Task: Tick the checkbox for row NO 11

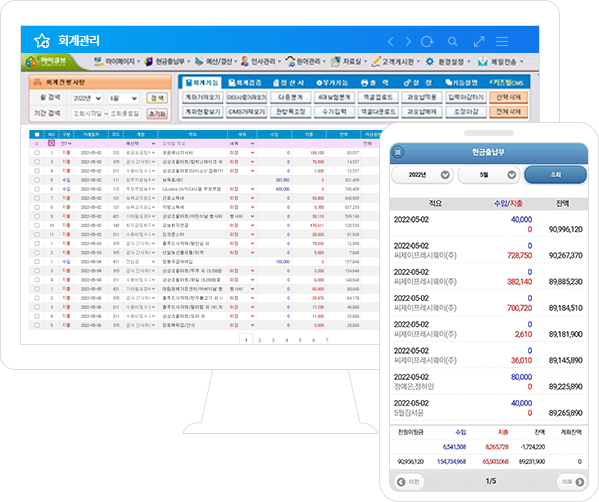Action: 37,235
